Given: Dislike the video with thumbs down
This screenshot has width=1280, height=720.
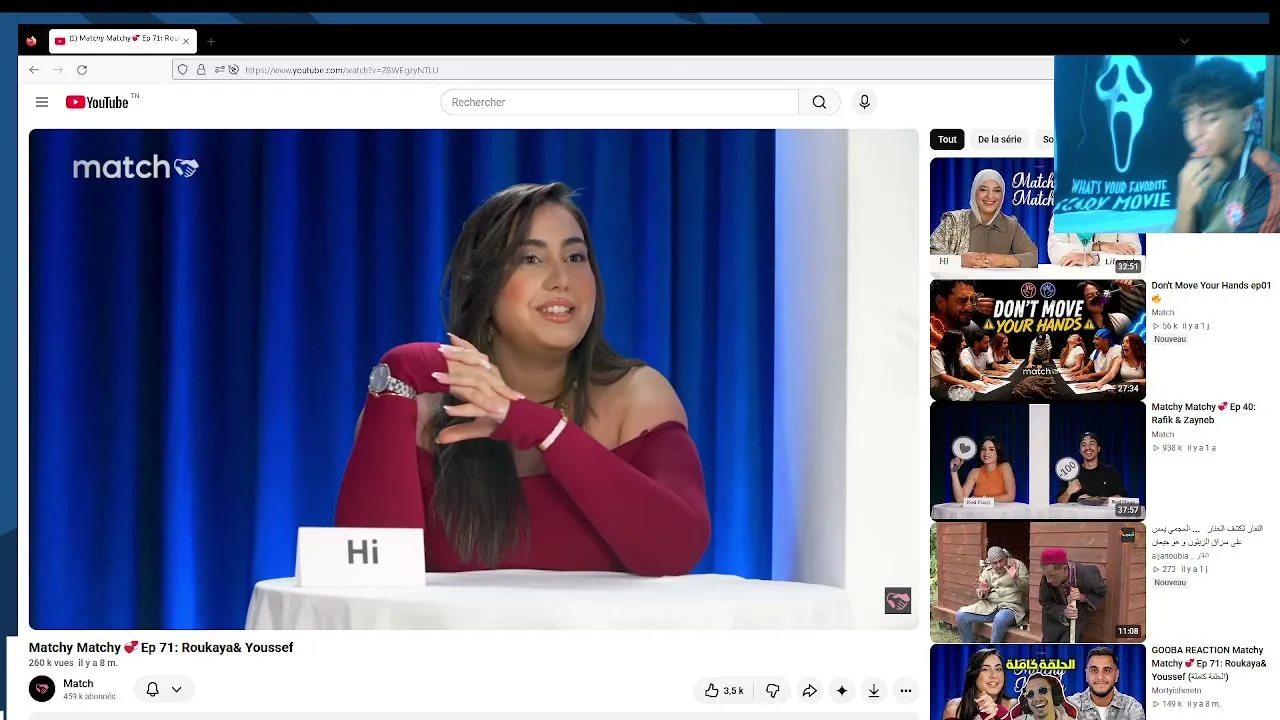Looking at the screenshot, I should [x=772, y=690].
